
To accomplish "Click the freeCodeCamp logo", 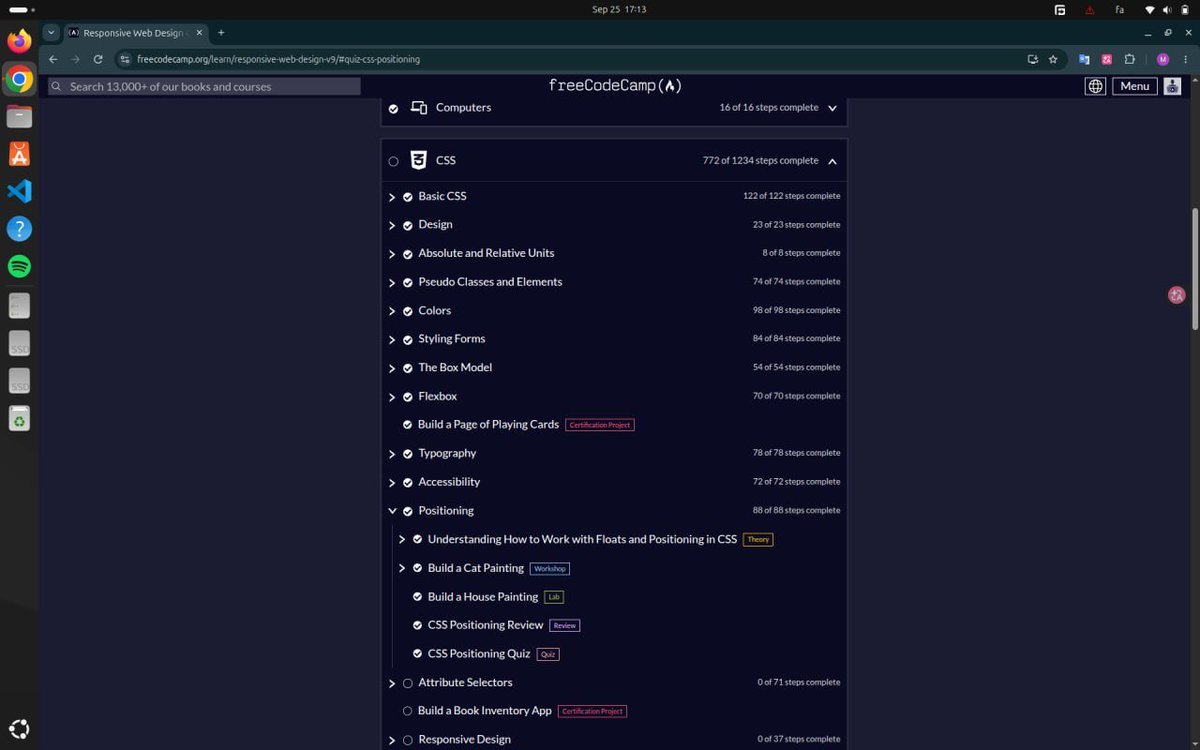I will point(615,86).
